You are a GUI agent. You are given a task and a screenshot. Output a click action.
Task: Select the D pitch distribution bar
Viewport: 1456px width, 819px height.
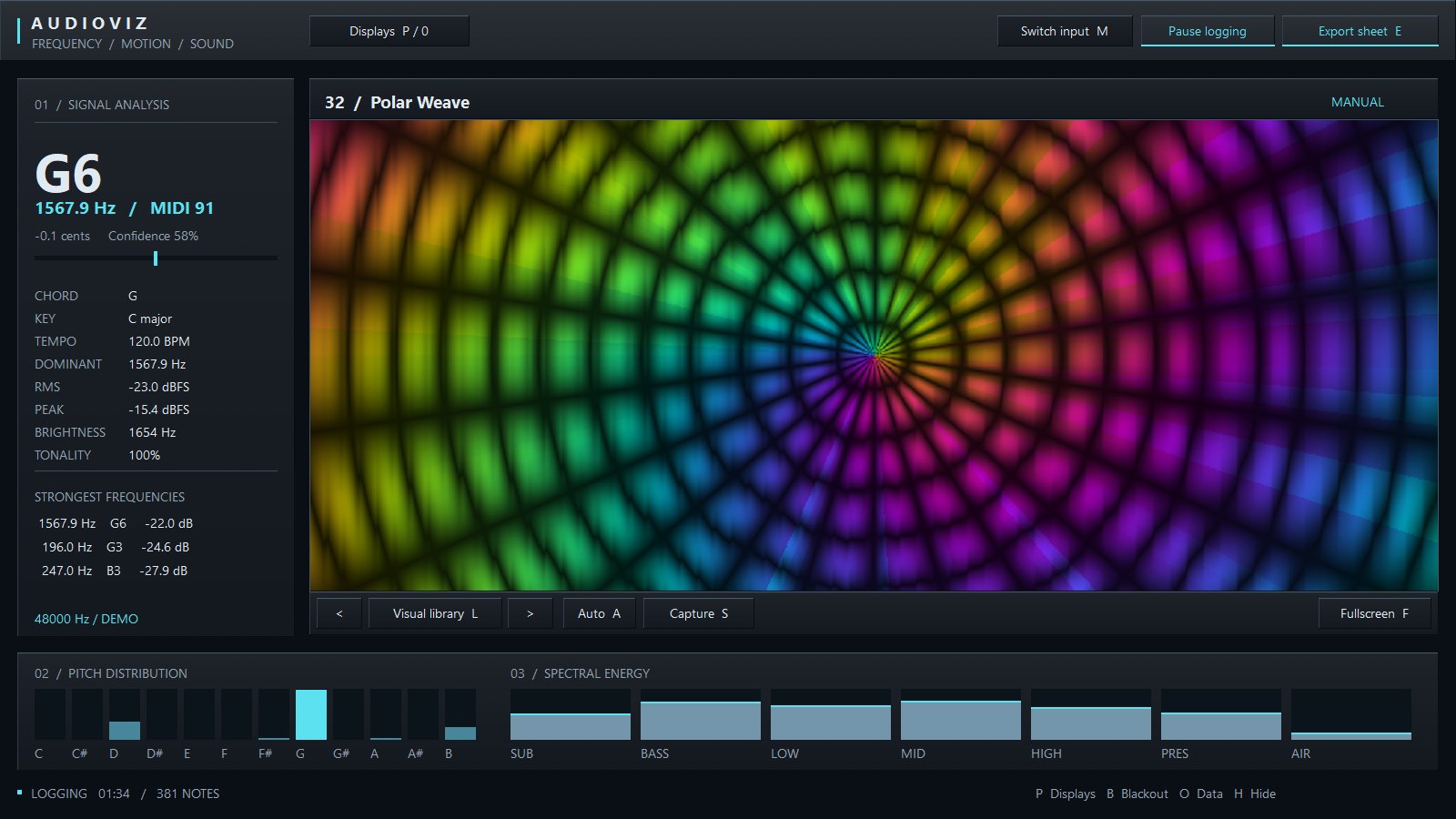125,714
